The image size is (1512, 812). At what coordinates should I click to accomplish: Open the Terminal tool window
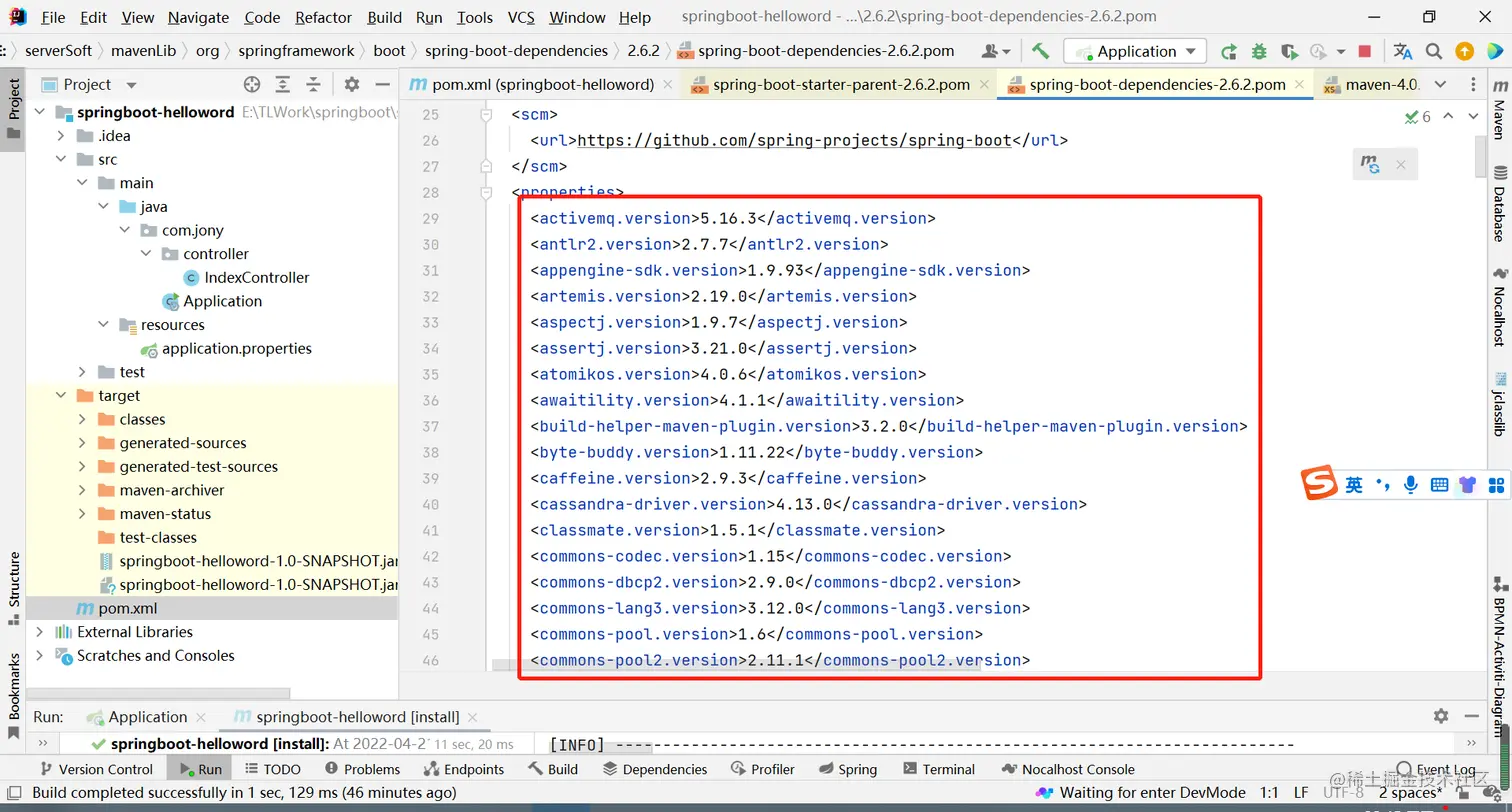pos(938,769)
